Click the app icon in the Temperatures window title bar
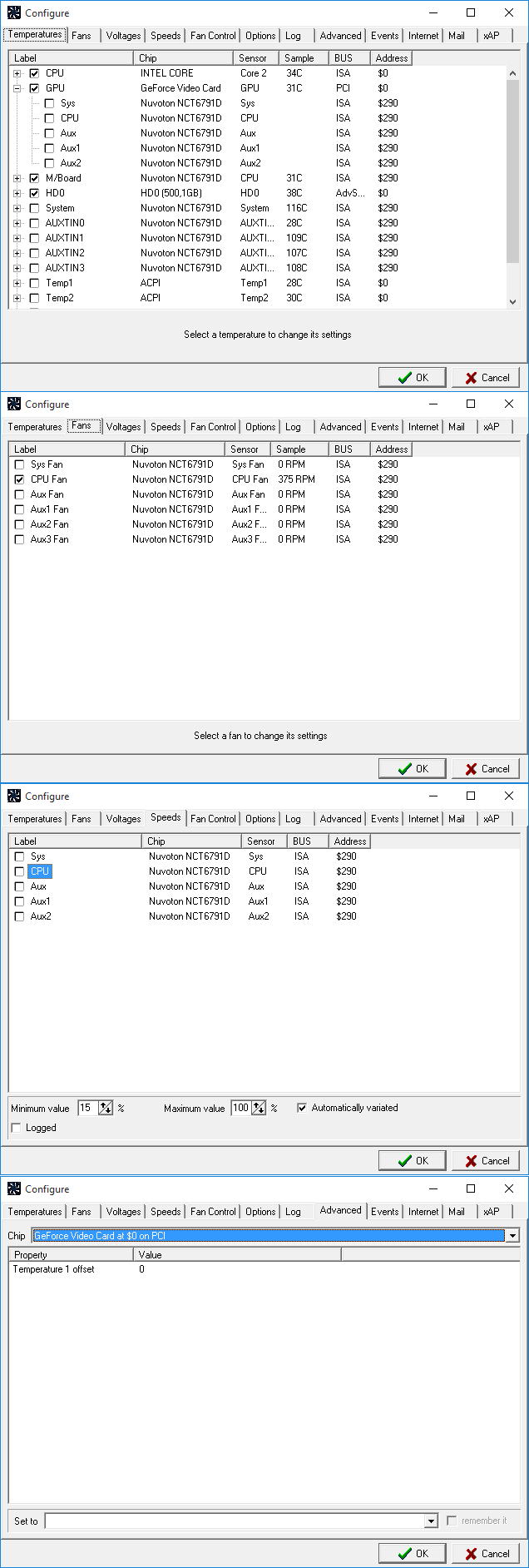 (14, 13)
